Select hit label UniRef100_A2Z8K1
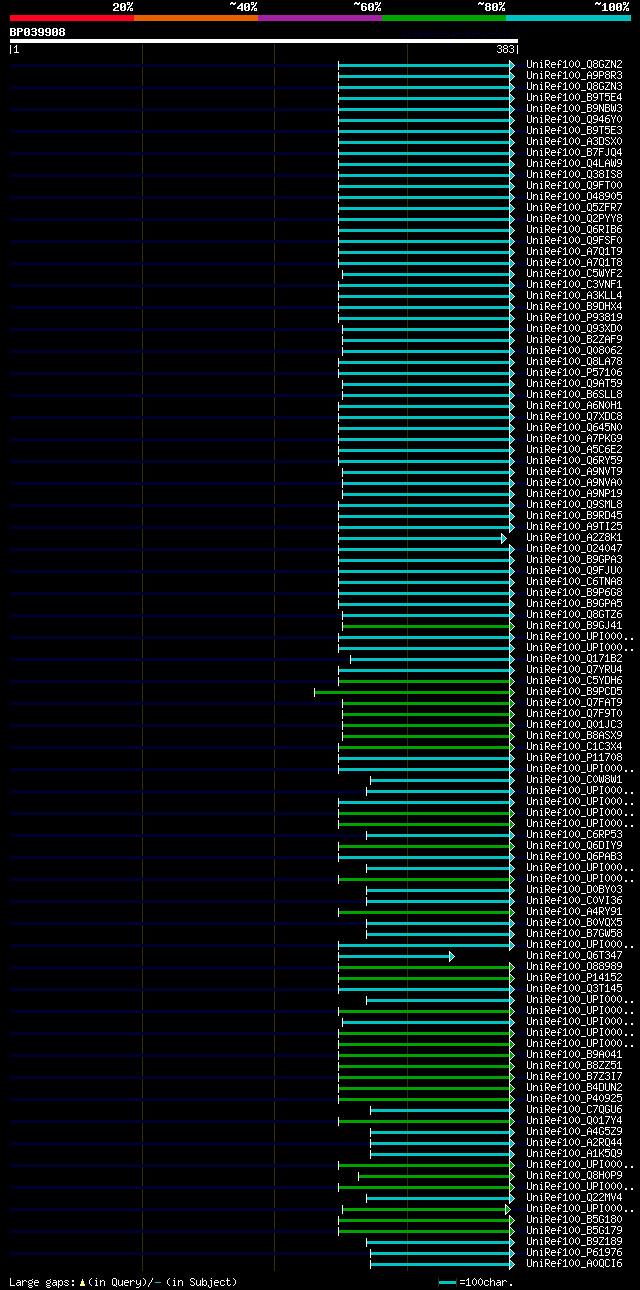The width and height of the screenshot is (640, 1290). (574, 537)
